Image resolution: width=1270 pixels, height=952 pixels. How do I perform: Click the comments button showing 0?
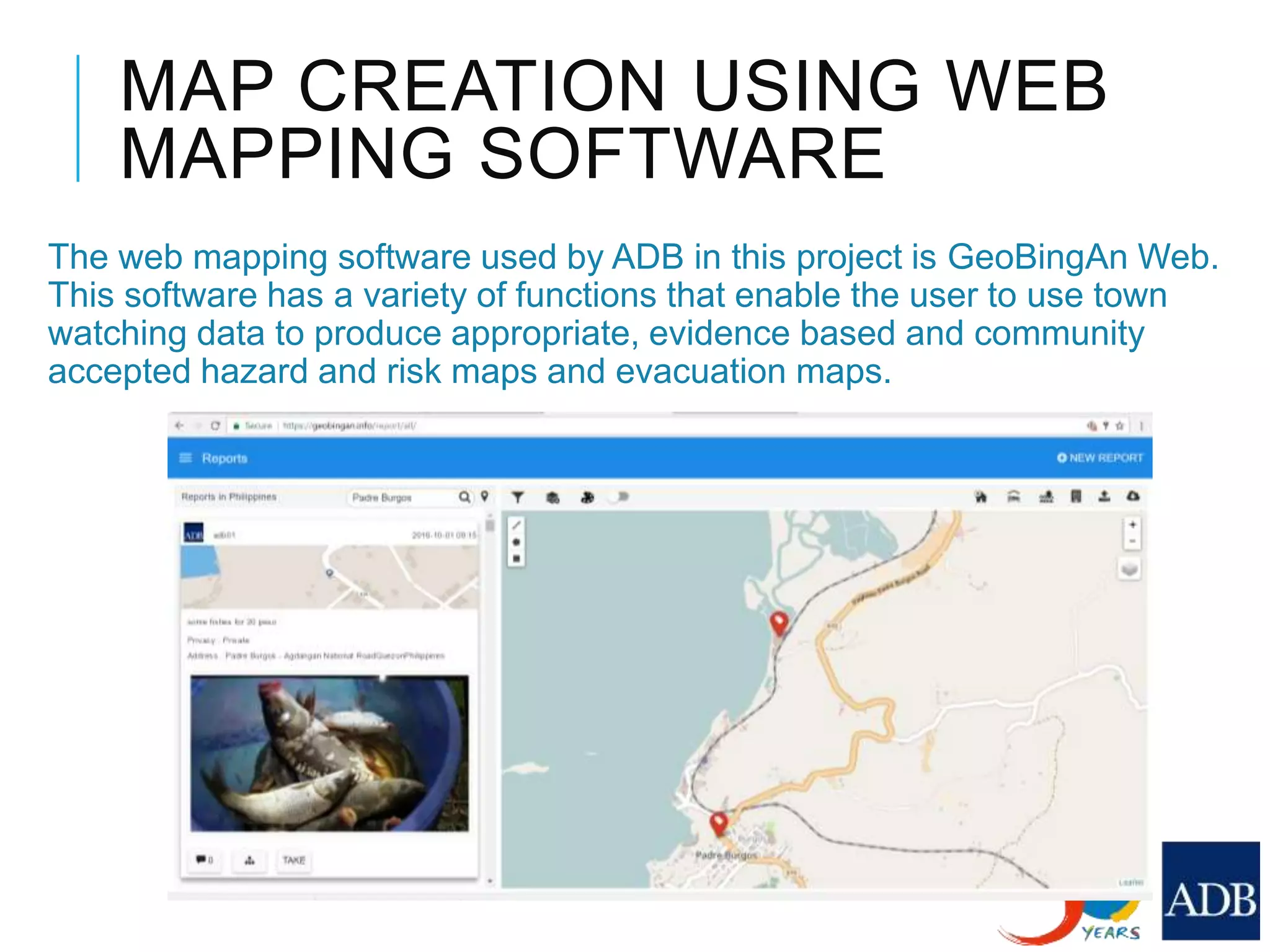205,860
